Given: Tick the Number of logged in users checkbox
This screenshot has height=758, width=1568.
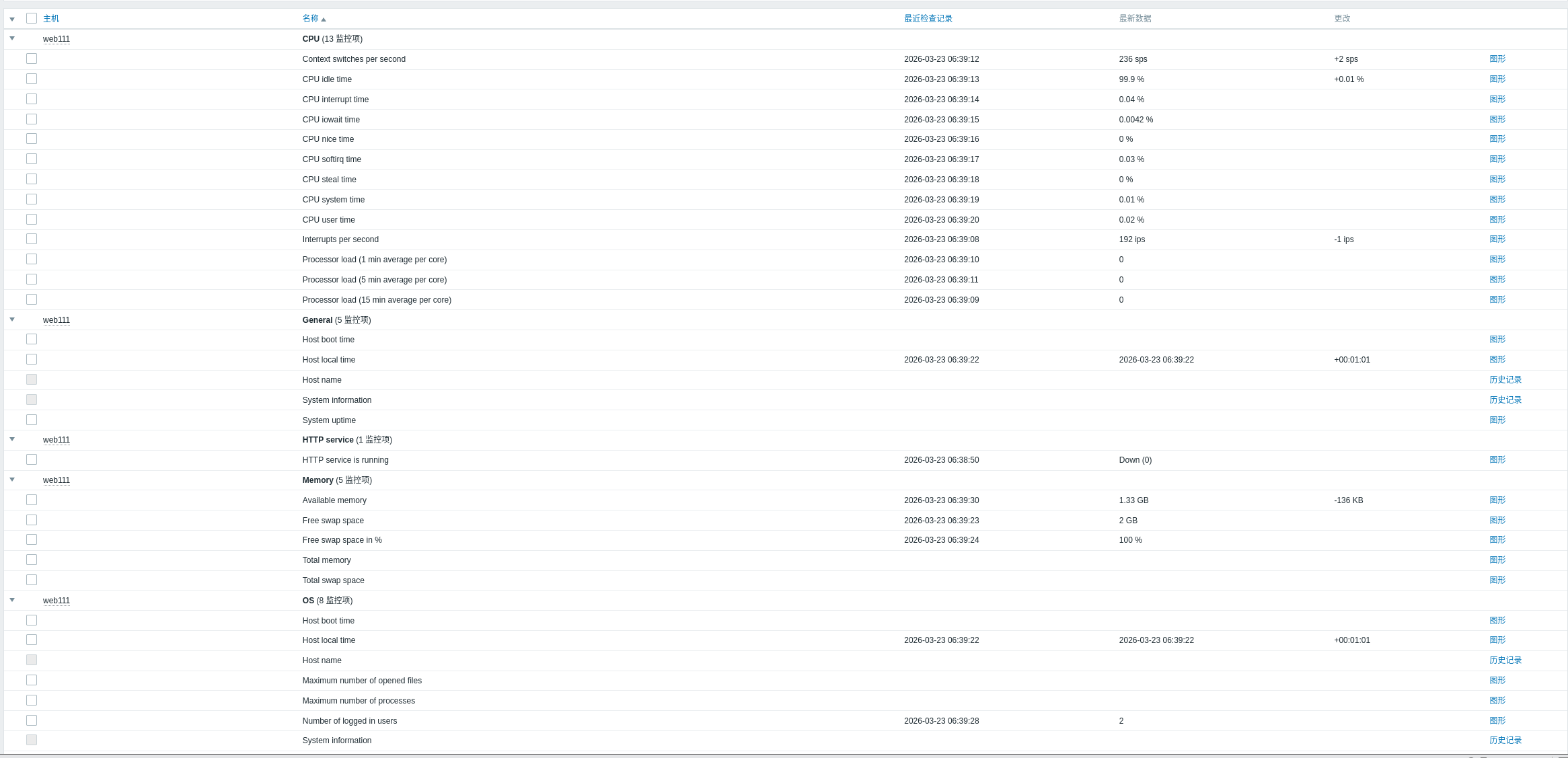Looking at the screenshot, I should click(x=32, y=720).
